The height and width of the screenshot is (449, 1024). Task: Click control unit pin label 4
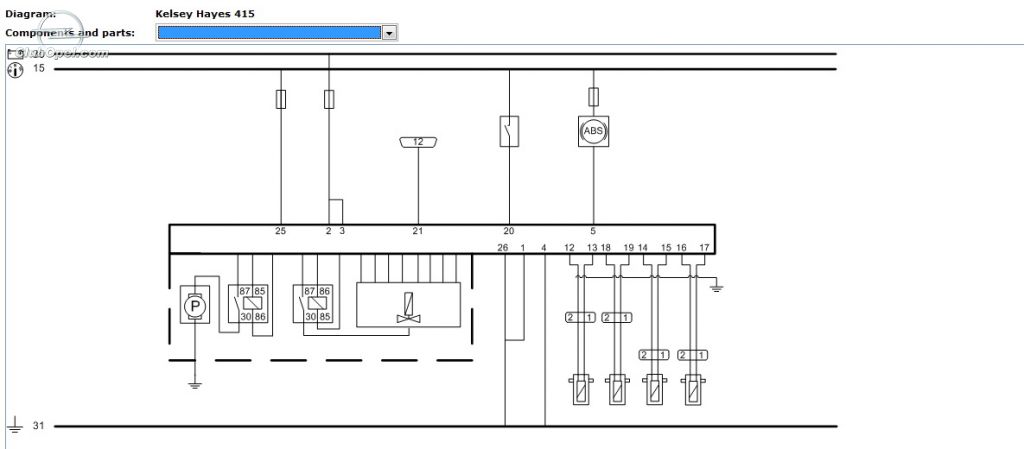pos(543,247)
